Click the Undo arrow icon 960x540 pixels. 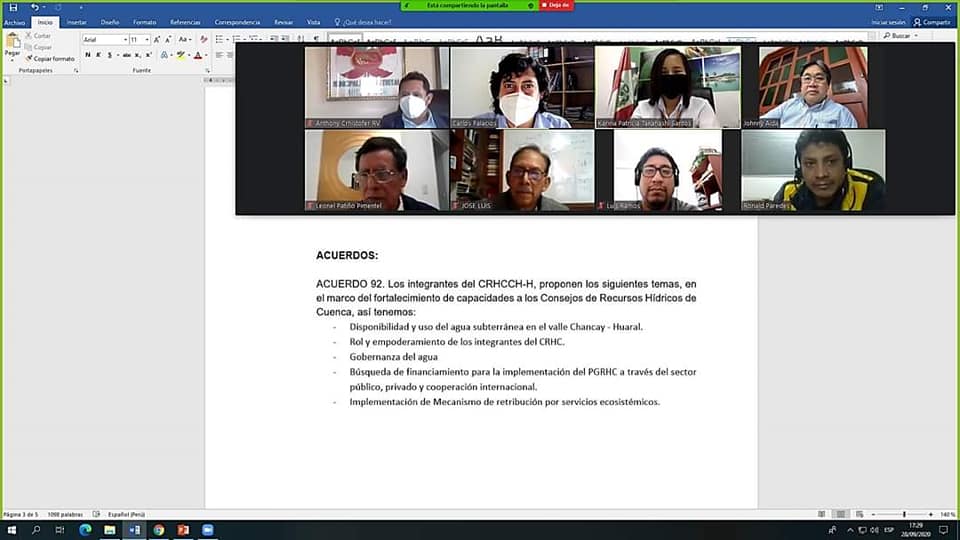coord(34,7)
